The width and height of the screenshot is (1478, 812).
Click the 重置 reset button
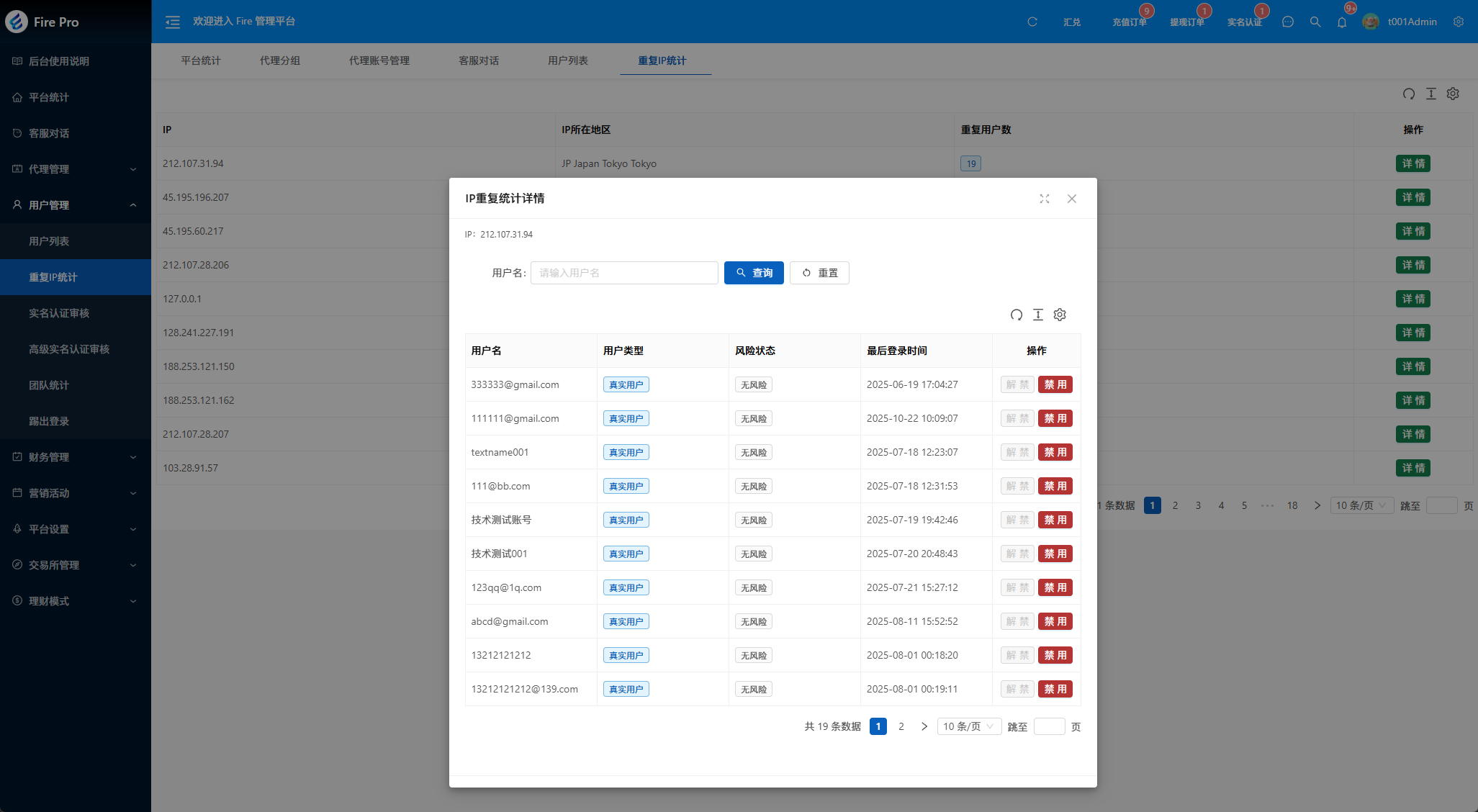(819, 273)
